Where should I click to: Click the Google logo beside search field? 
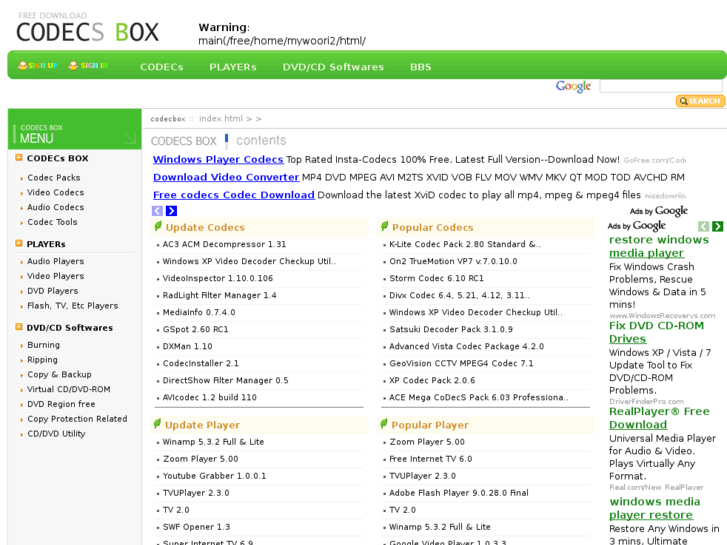pyautogui.click(x=574, y=86)
